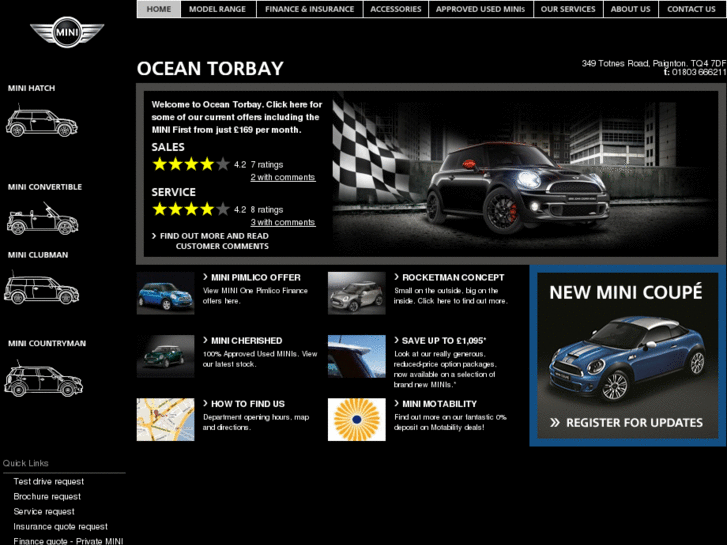Open Finance quote - Private MINI link

(68, 541)
